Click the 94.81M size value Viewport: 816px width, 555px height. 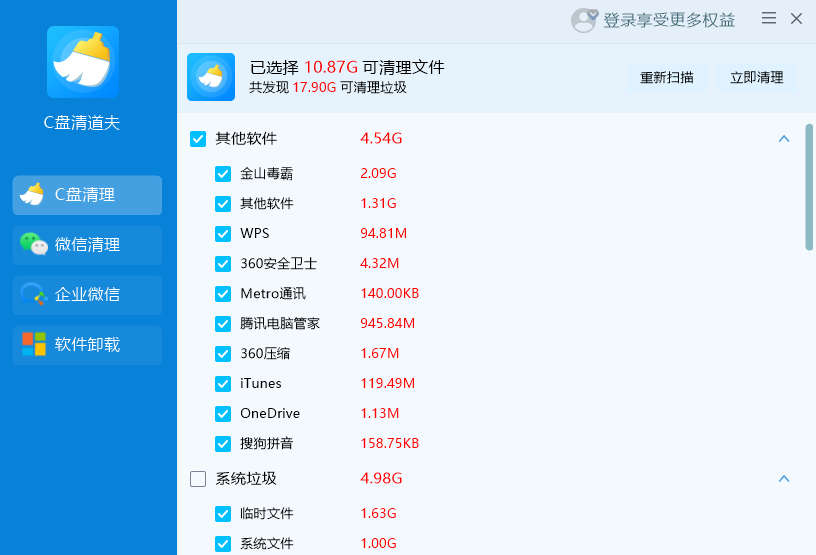(x=384, y=233)
